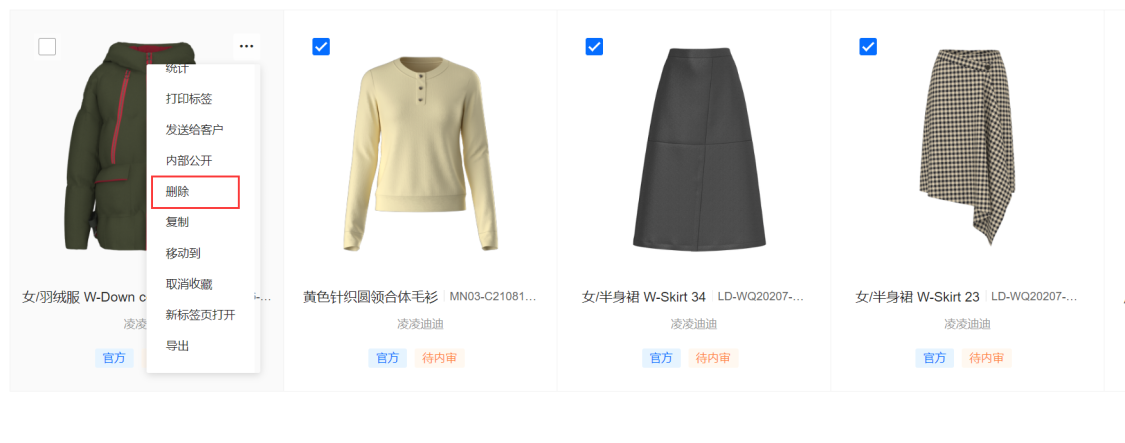The height and width of the screenshot is (443, 1125).
Task: Tick the checkbox on the green down jacket card
Action: (x=47, y=47)
